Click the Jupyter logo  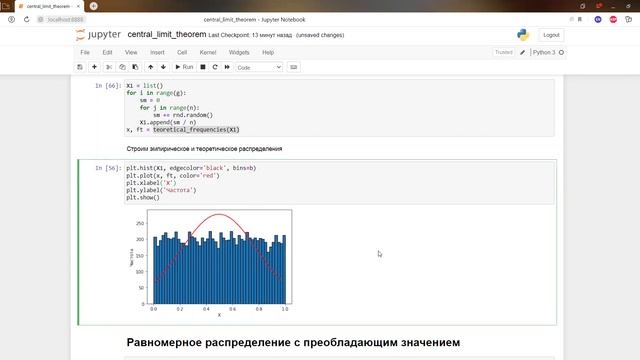(x=98, y=35)
